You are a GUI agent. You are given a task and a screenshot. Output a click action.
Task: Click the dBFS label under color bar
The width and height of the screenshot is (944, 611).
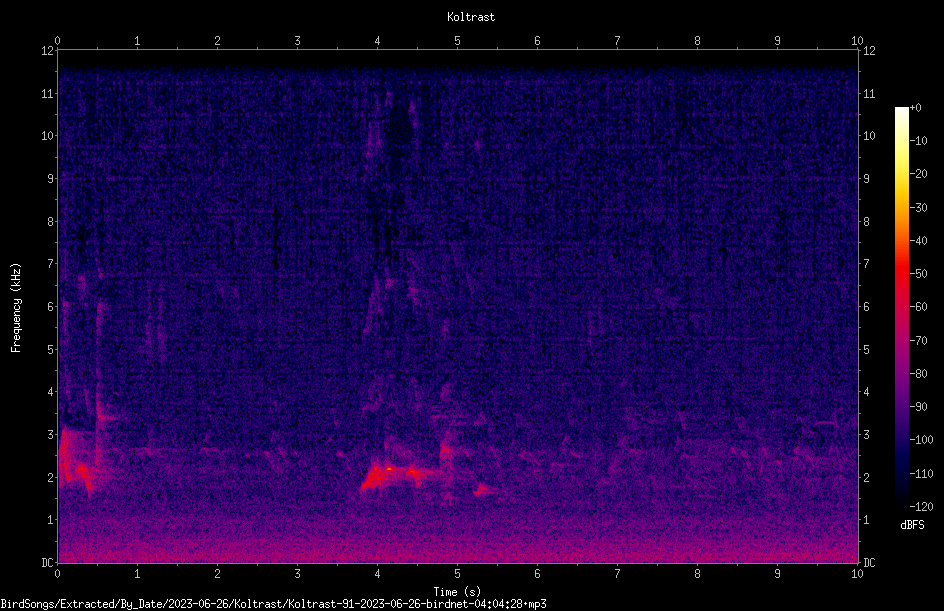point(912,525)
